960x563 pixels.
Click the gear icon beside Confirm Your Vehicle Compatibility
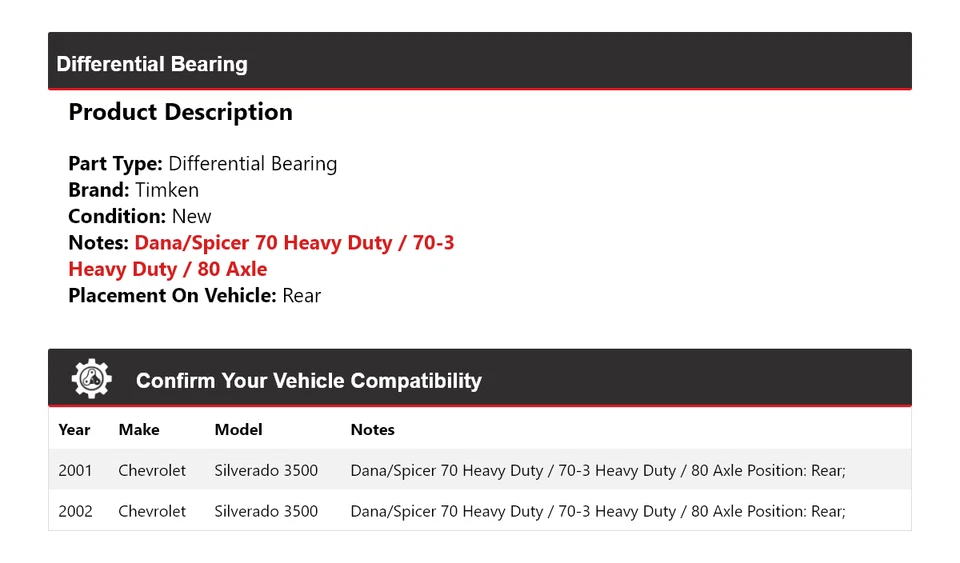92,379
